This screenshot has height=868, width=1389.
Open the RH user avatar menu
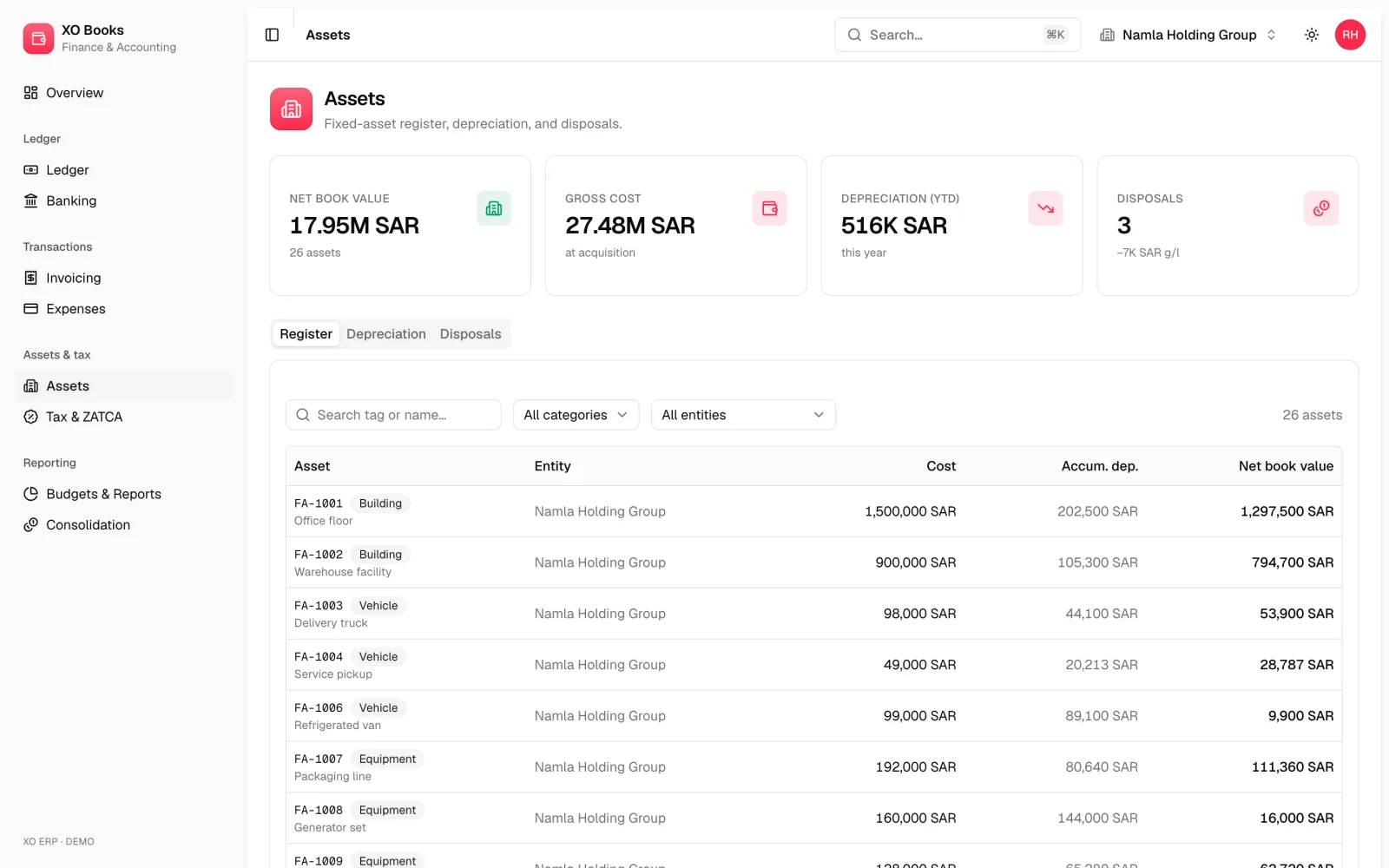1350,35
